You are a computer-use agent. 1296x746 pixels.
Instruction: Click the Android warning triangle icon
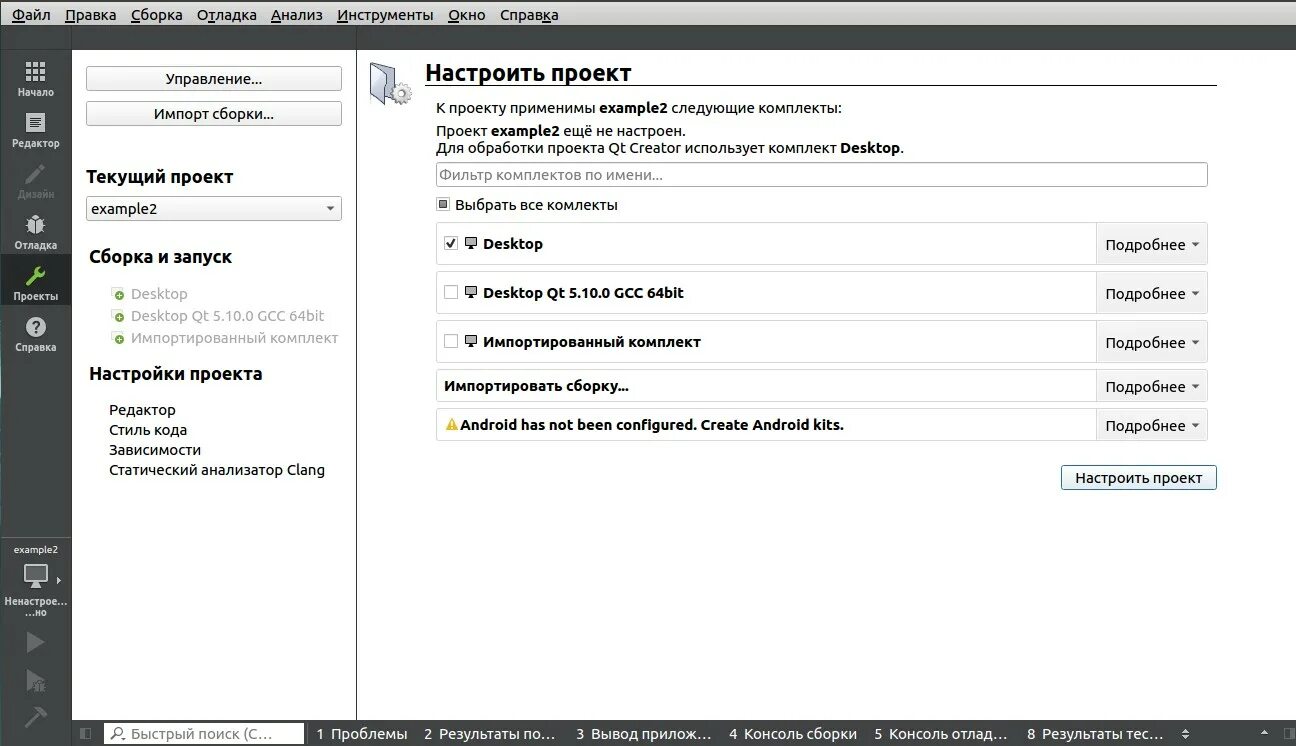(451, 425)
